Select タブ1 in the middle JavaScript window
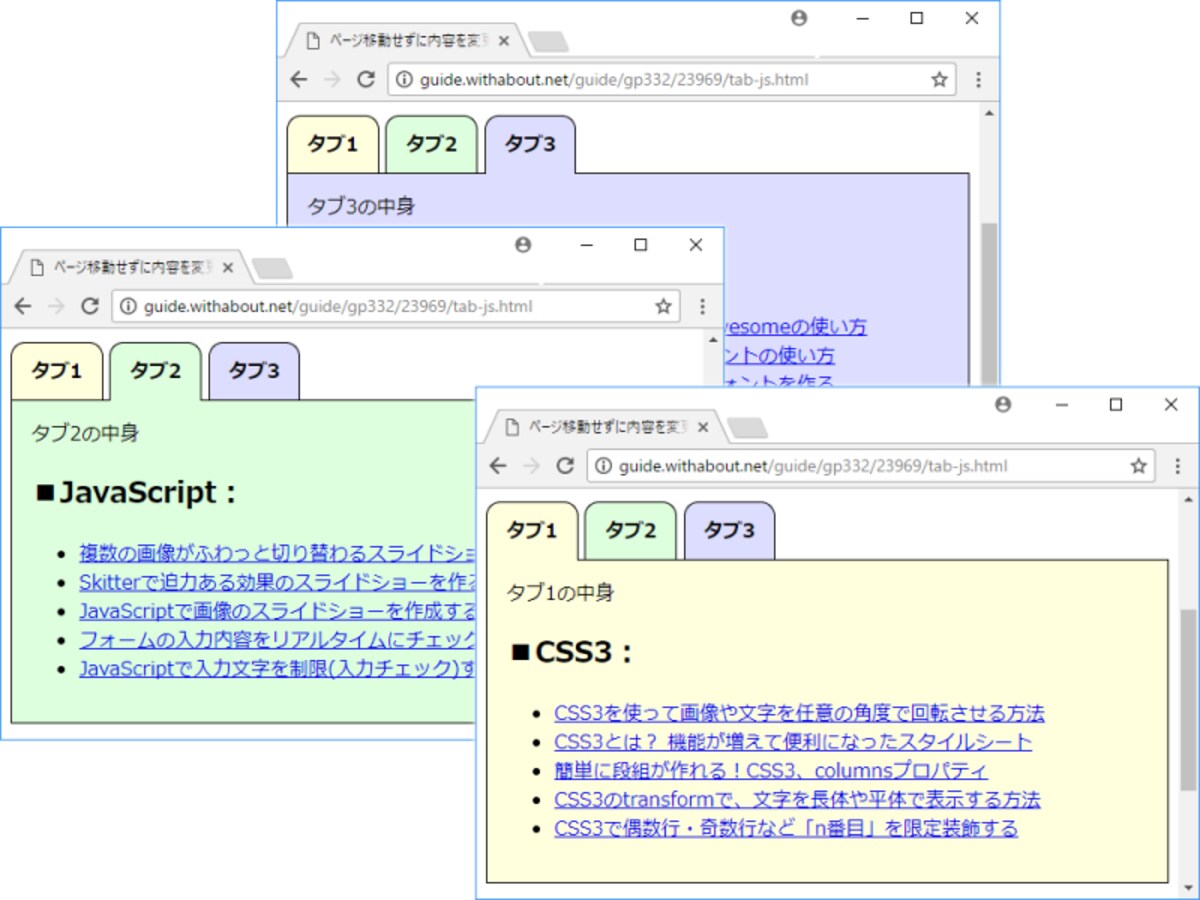 (x=57, y=371)
